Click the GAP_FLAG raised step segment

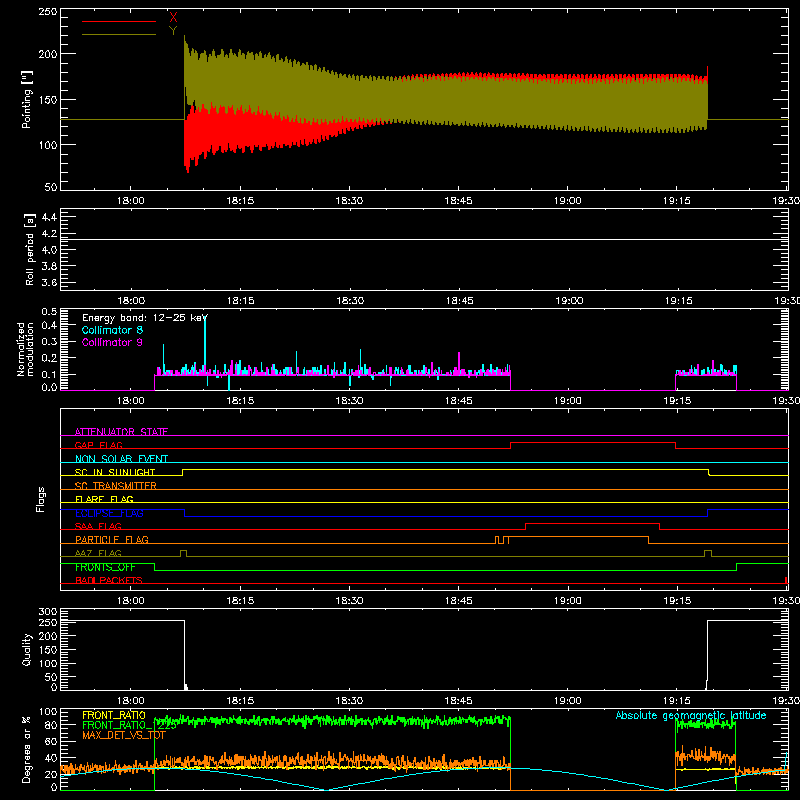pyautogui.click(x=593, y=443)
